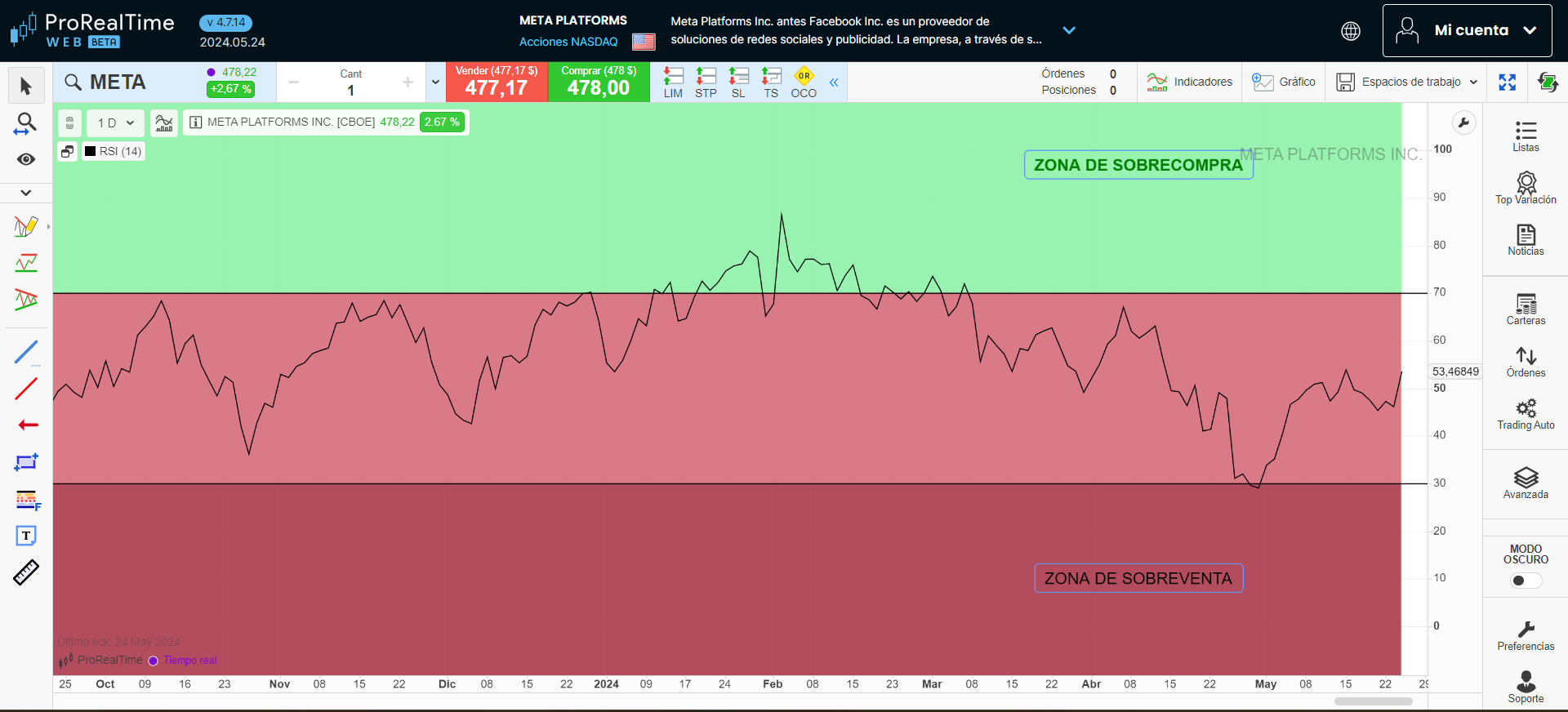Open the Trading Auto panel
This screenshot has width=1568, height=712.
click(x=1525, y=413)
